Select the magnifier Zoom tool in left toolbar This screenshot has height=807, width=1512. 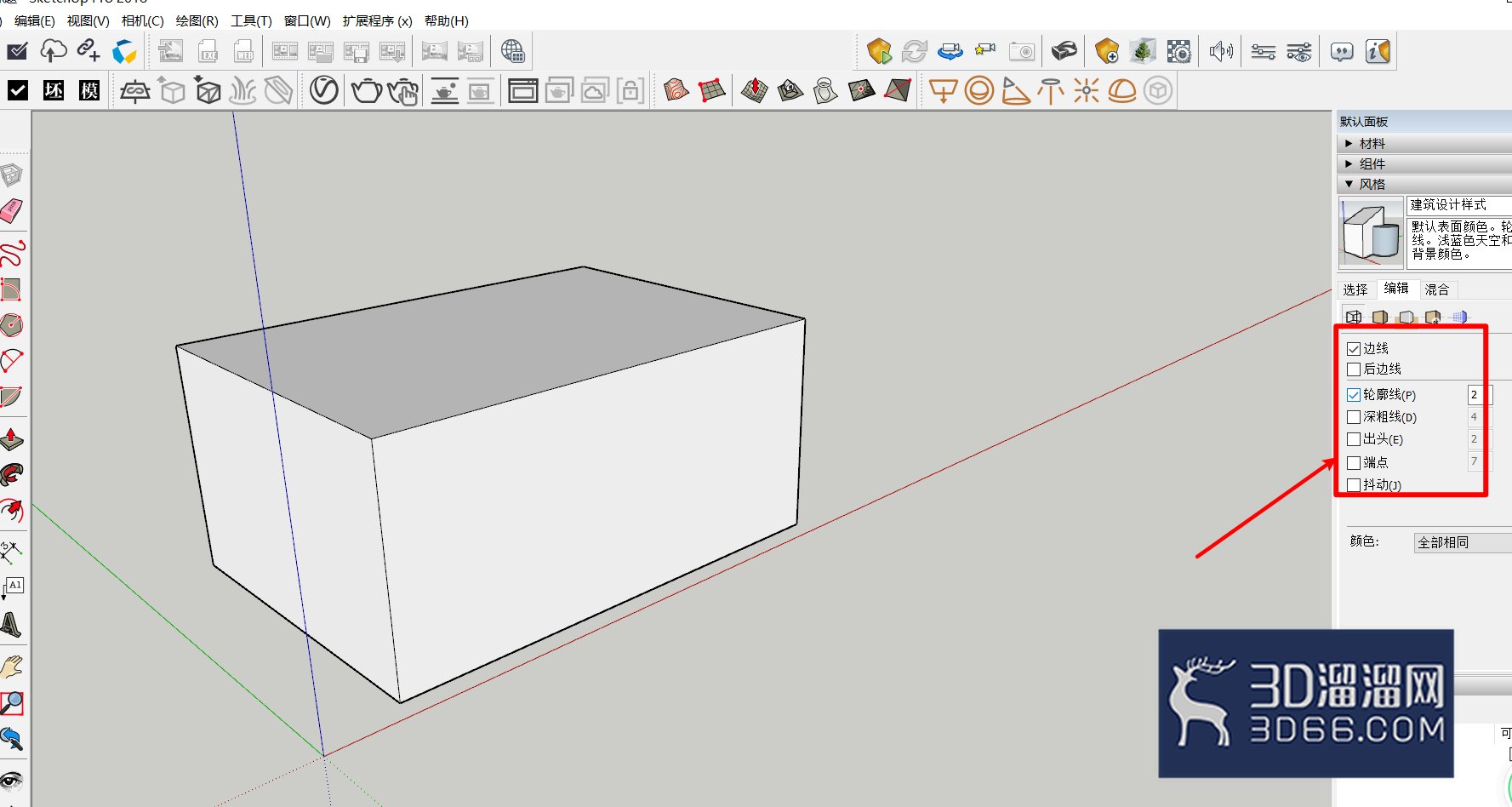tap(12, 703)
